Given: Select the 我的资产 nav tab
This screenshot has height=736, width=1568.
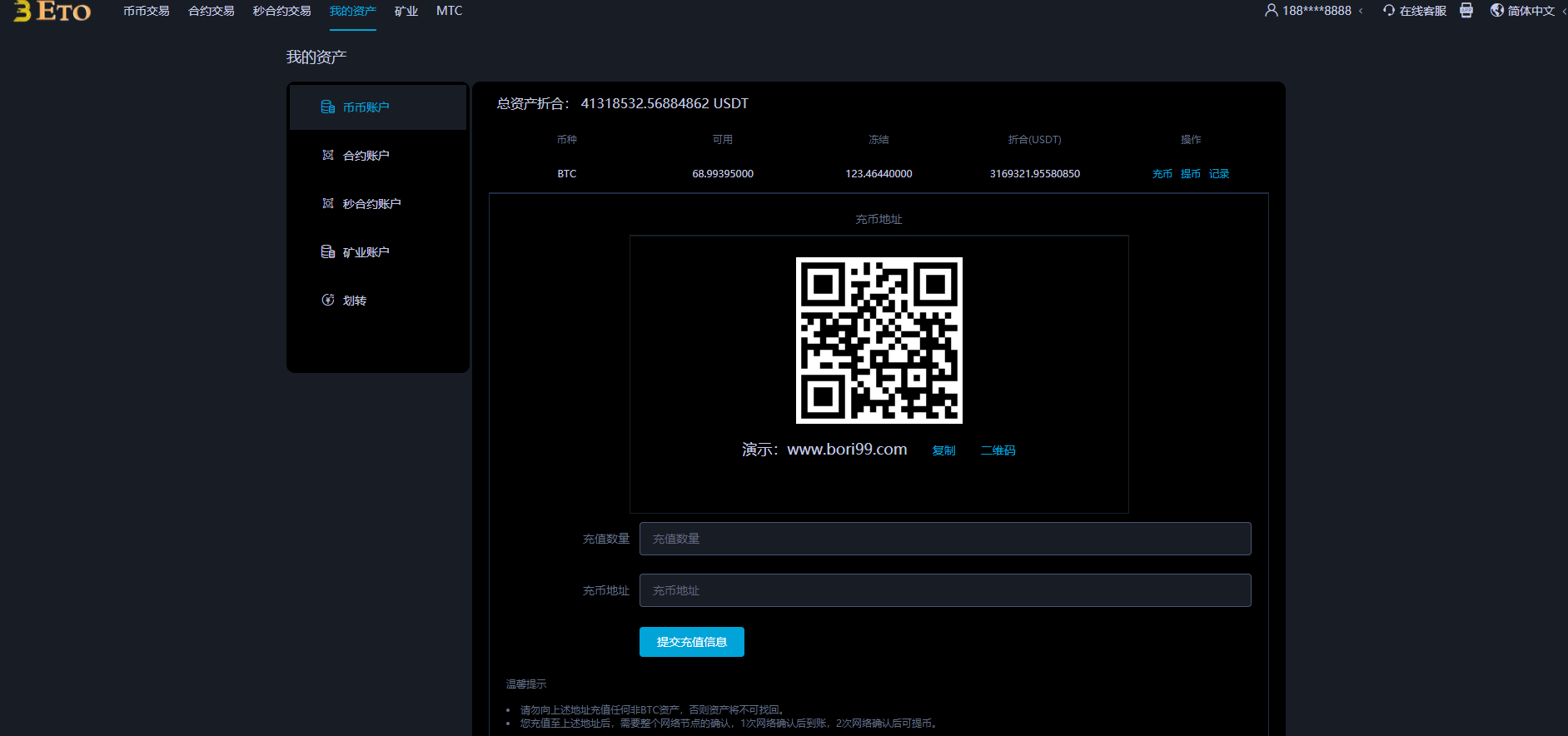Looking at the screenshot, I should [353, 11].
